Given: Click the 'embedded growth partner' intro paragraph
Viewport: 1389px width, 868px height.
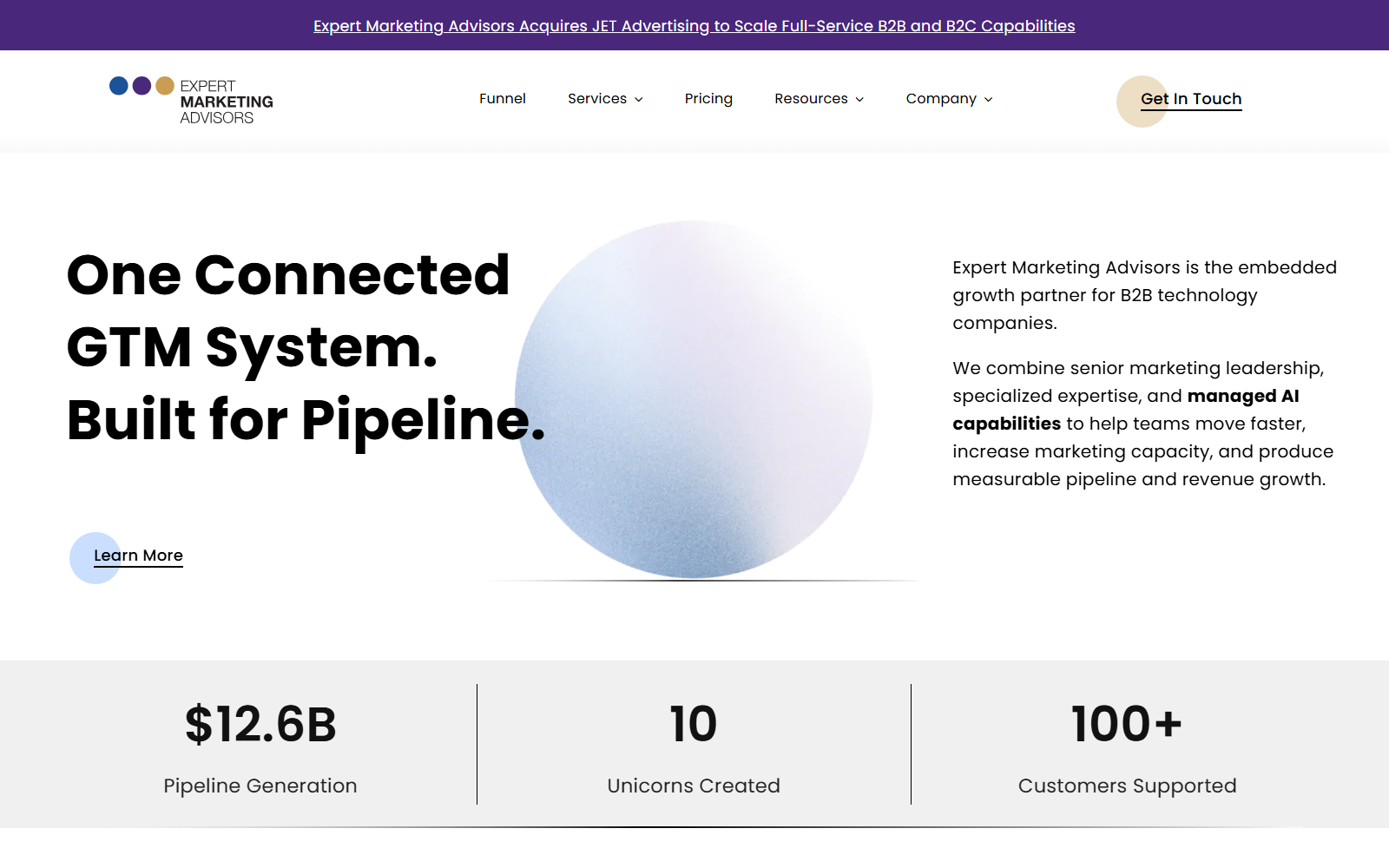Looking at the screenshot, I should coord(1144,295).
